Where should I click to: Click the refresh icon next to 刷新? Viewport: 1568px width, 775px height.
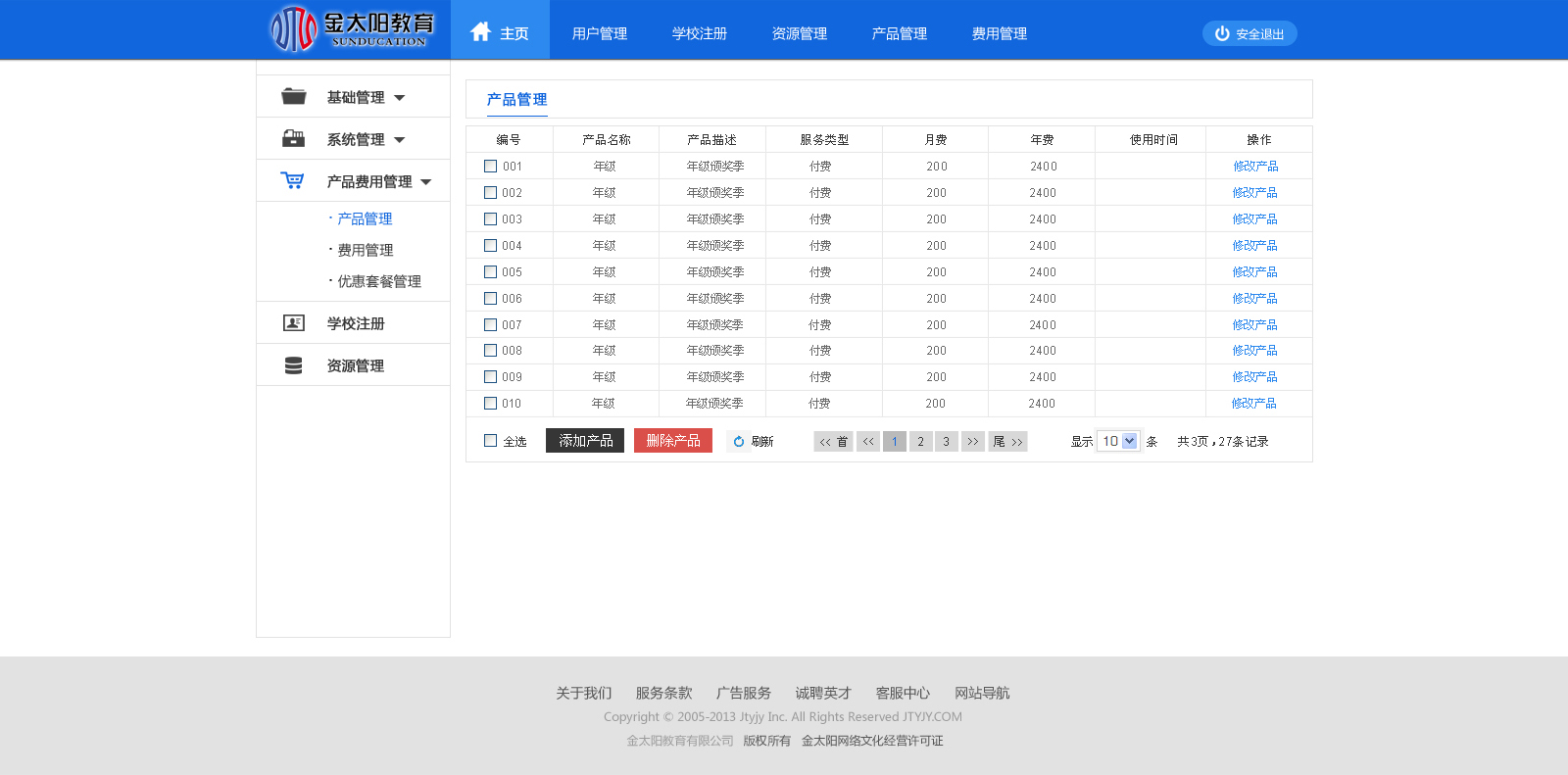(739, 442)
